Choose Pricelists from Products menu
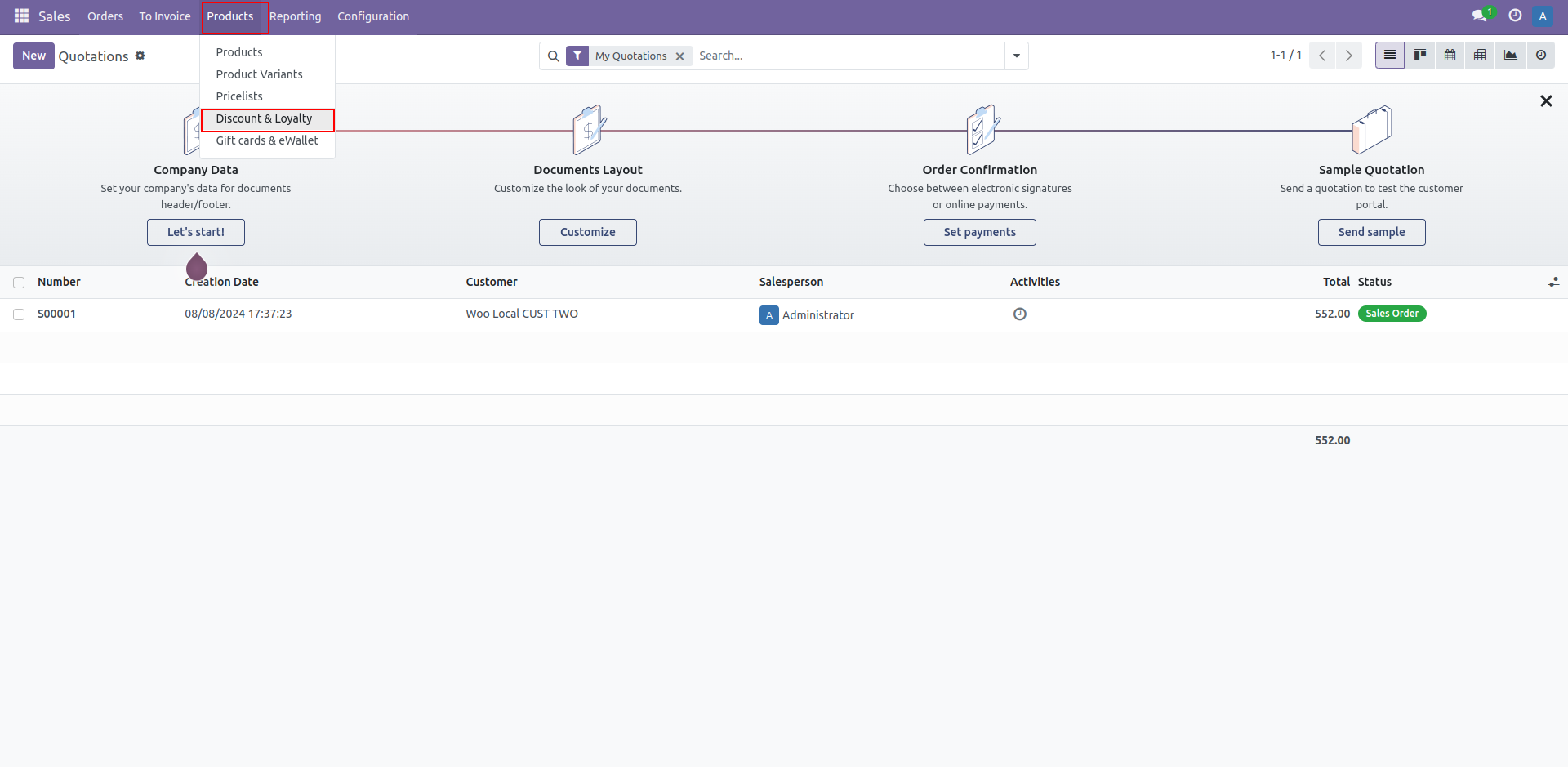The height and width of the screenshot is (767, 1568). pos(239,96)
